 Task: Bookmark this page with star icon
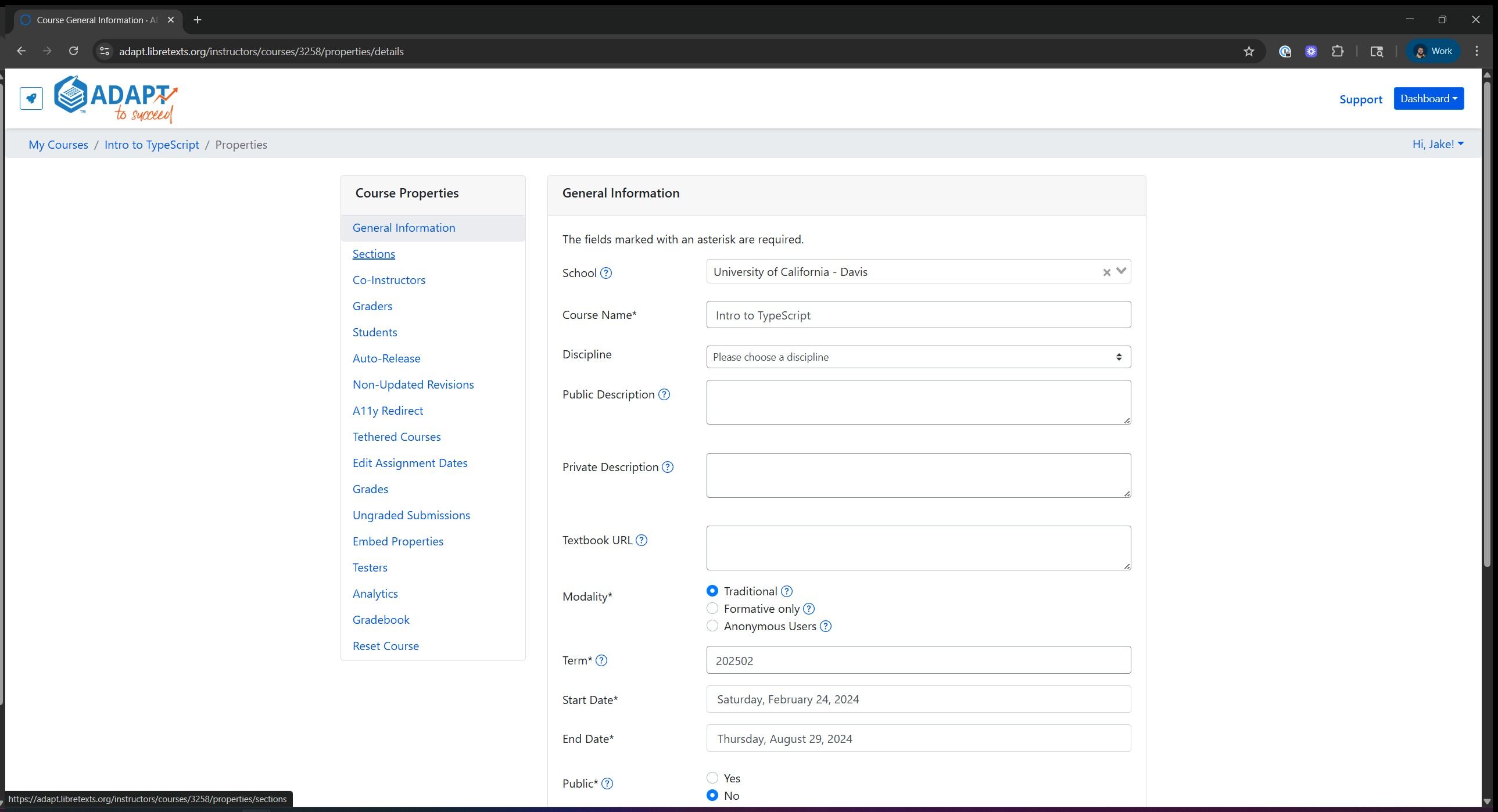coord(1249,52)
